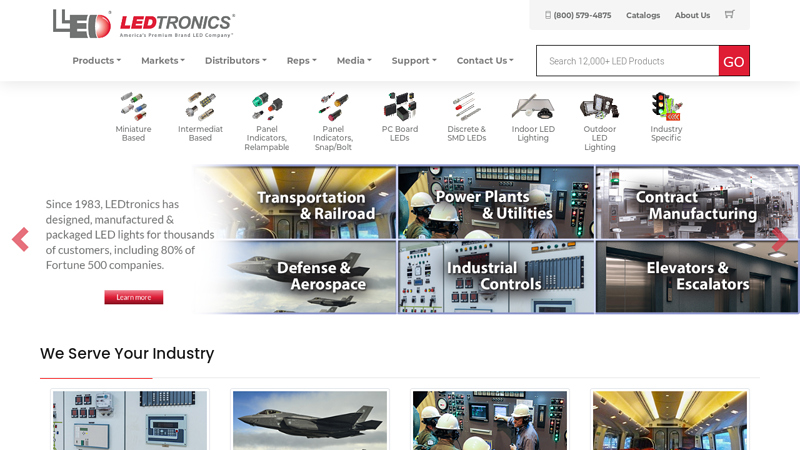
Task: Open Contract Manufacturing banner tile
Action: click(x=697, y=203)
